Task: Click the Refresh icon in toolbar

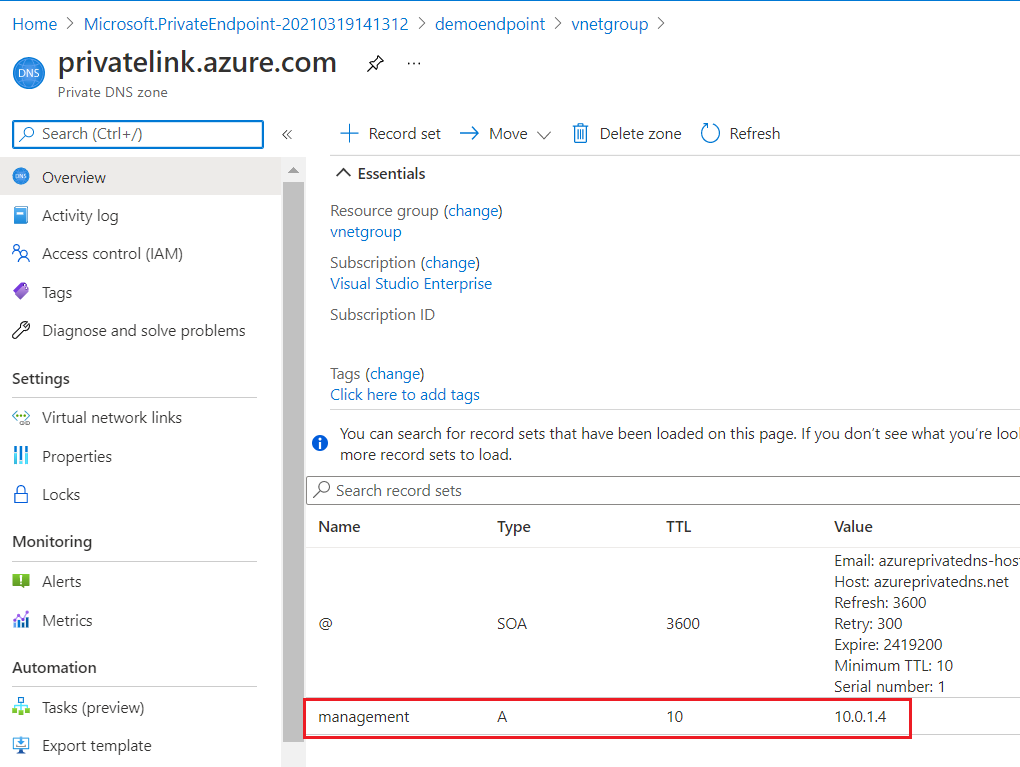Action: (x=711, y=134)
